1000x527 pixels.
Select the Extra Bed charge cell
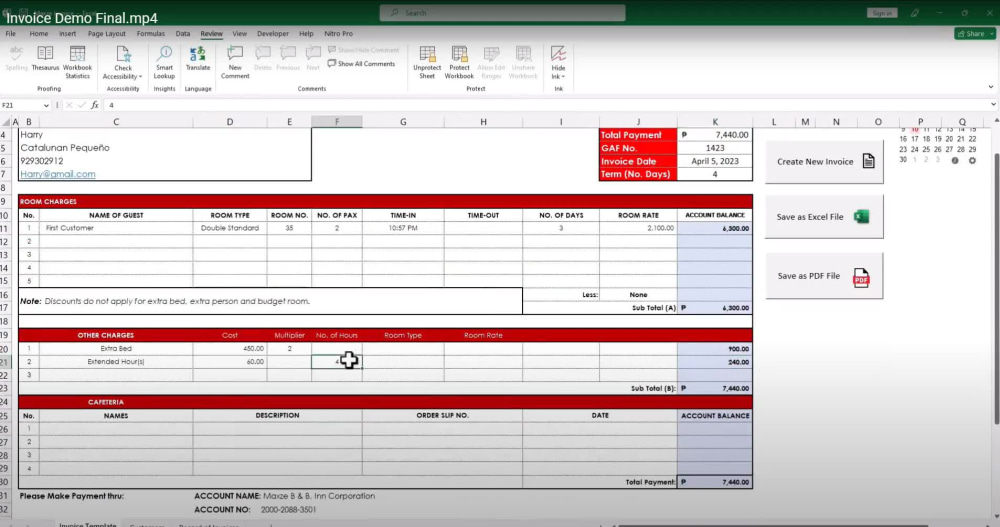116,348
